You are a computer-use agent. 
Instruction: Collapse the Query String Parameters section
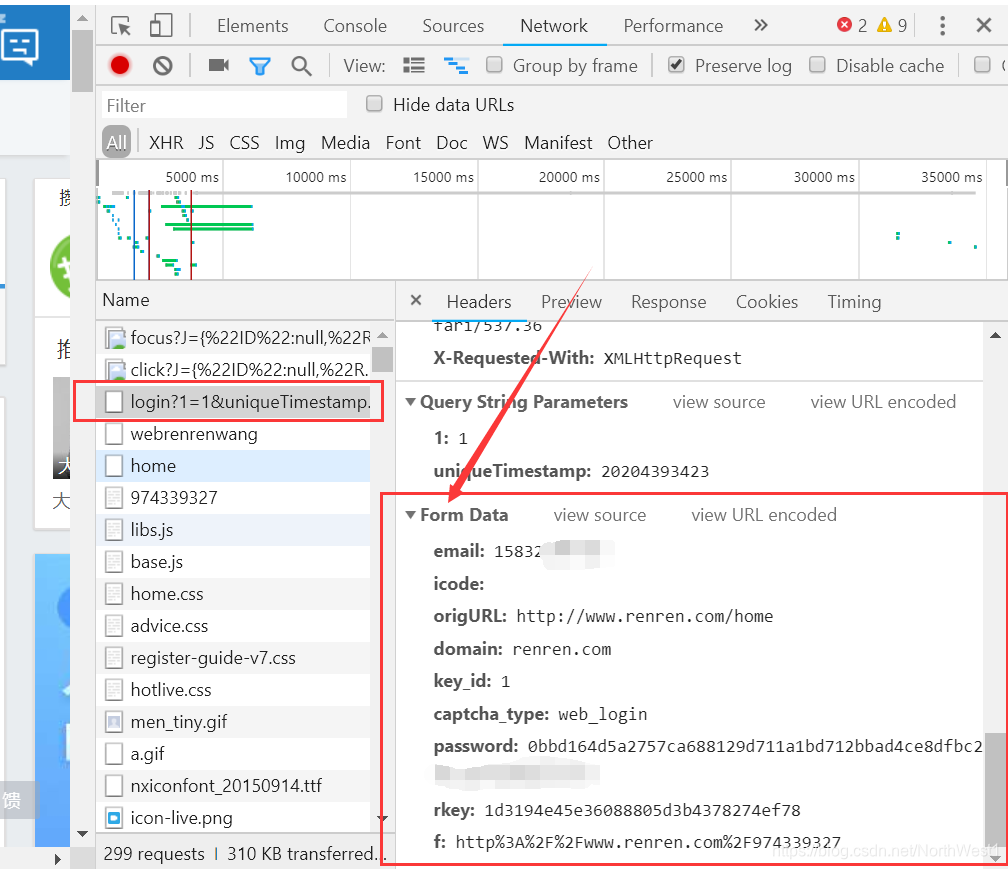(x=411, y=402)
